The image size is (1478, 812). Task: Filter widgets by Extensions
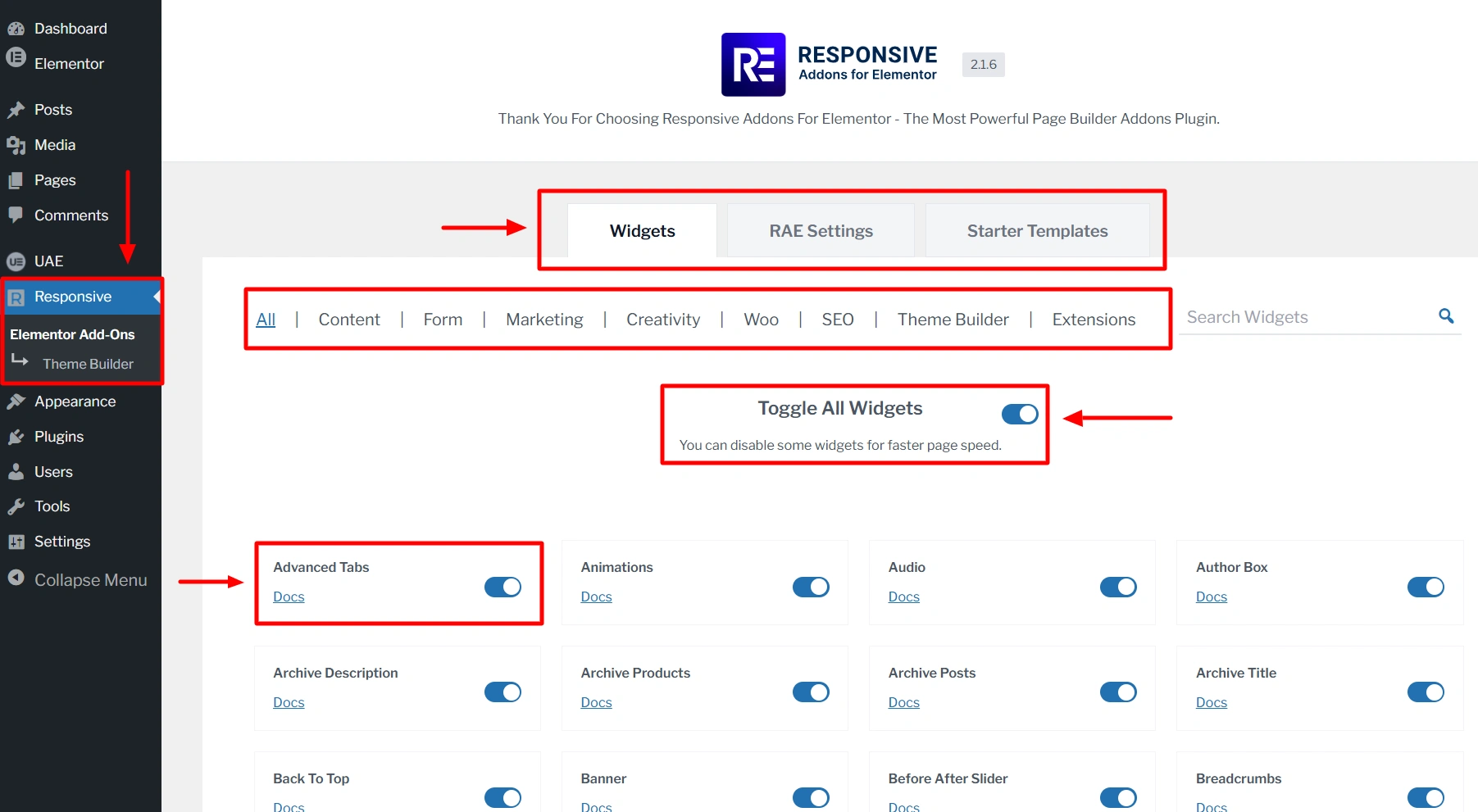click(x=1094, y=320)
